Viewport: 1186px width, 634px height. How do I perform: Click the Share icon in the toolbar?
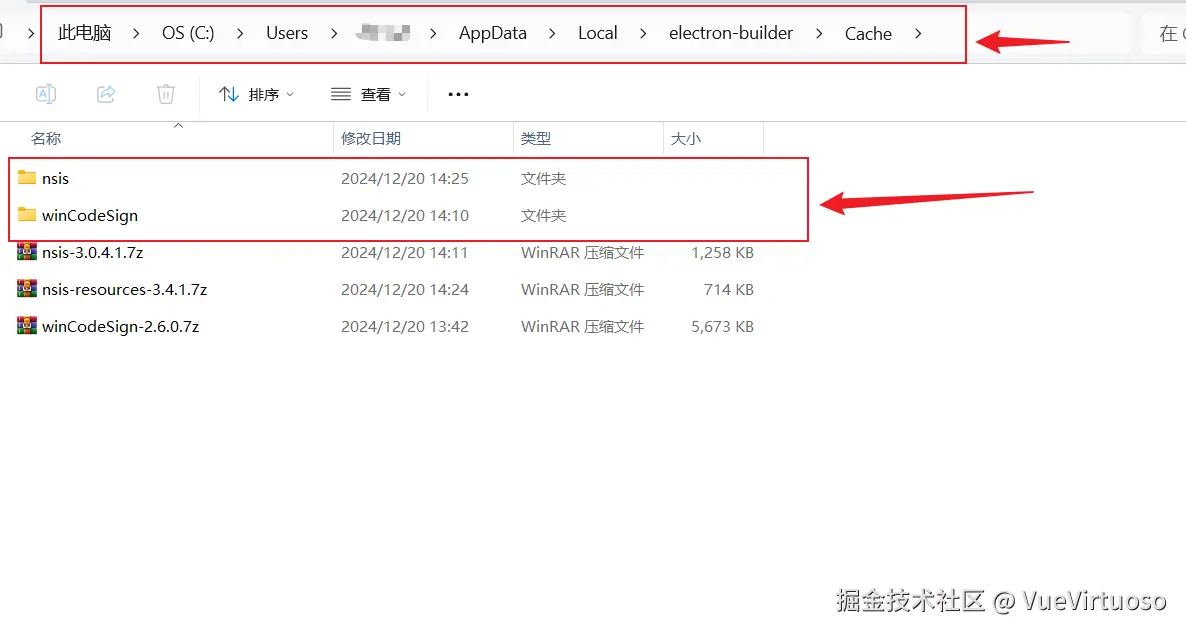pyautogui.click(x=106, y=94)
